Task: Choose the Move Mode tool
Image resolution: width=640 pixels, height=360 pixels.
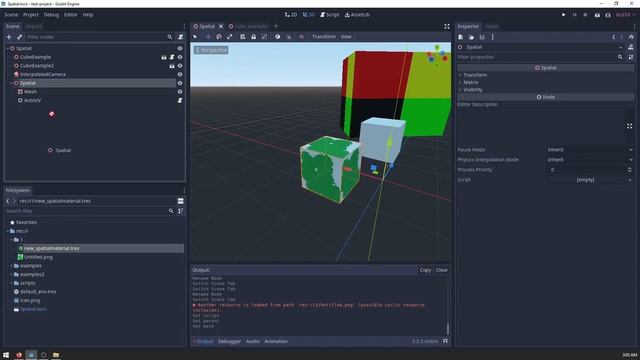Action: pyautogui.click(x=208, y=37)
